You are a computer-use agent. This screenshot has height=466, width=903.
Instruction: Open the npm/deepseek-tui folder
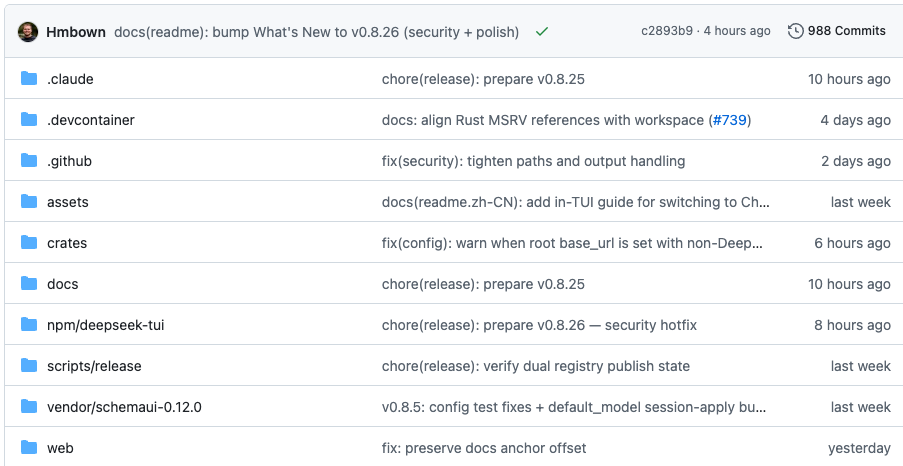click(105, 325)
